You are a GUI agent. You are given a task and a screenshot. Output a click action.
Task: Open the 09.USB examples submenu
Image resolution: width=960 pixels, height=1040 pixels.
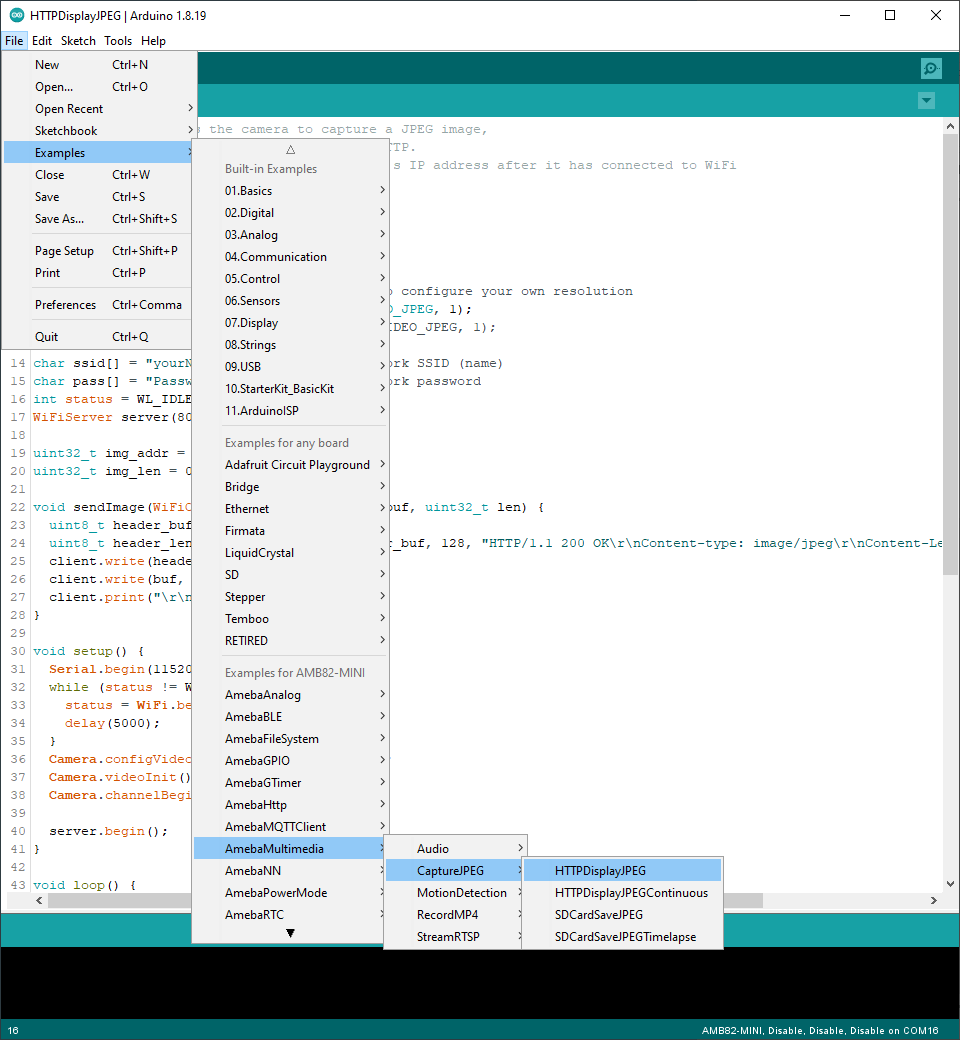(x=291, y=366)
